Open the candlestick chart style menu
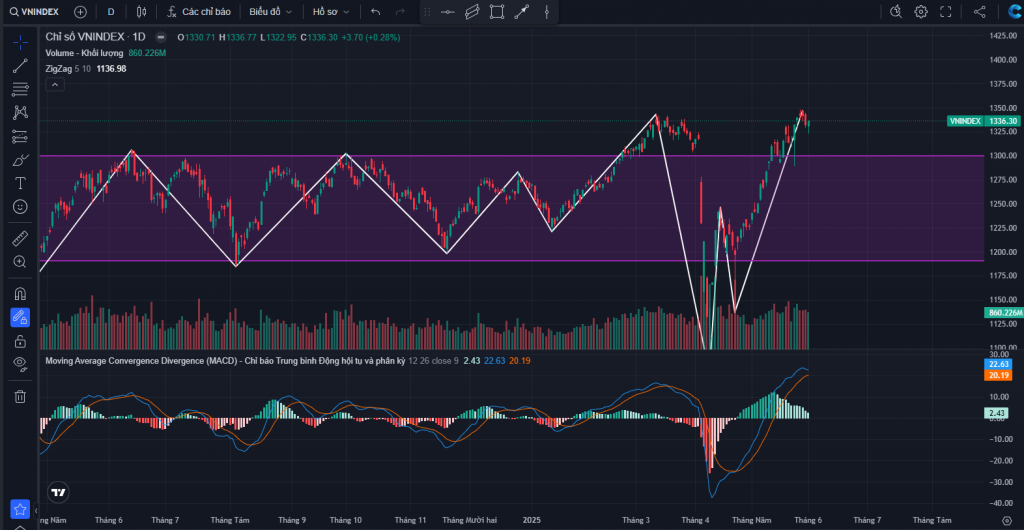Image resolution: width=1024 pixels, height=530 pixels. point(142,12)
